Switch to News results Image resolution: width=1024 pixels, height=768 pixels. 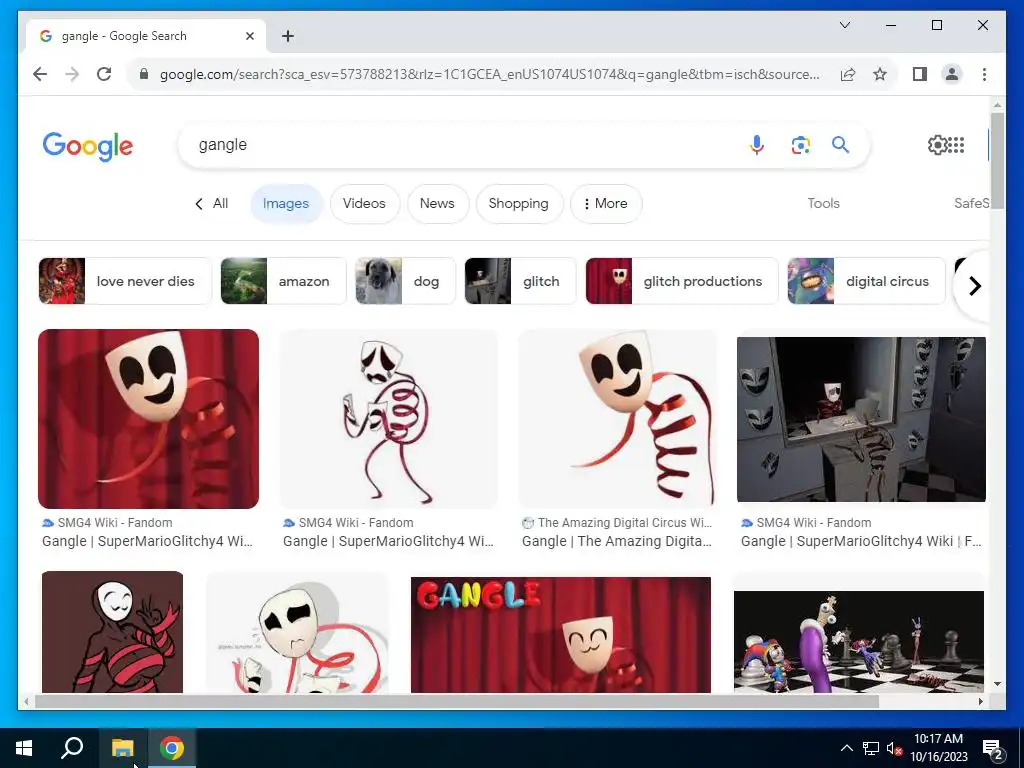click(437, 204)
